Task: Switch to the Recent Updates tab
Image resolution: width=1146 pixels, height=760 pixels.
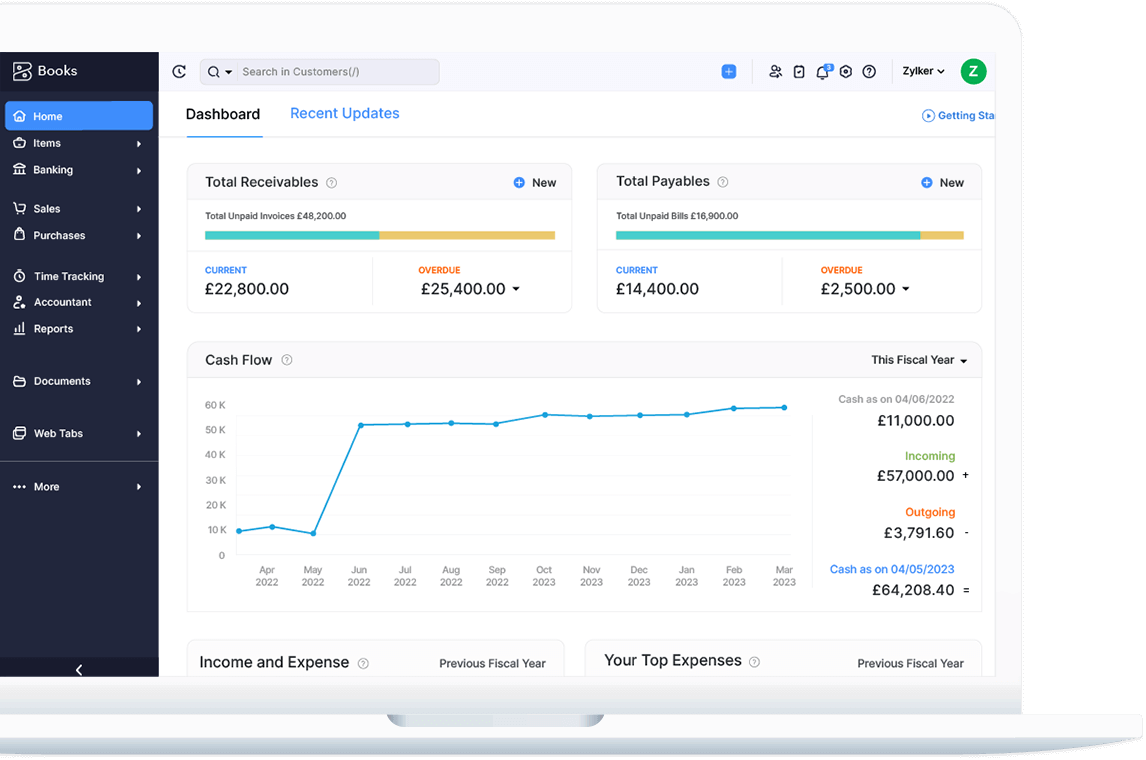Action: point(344,113)
